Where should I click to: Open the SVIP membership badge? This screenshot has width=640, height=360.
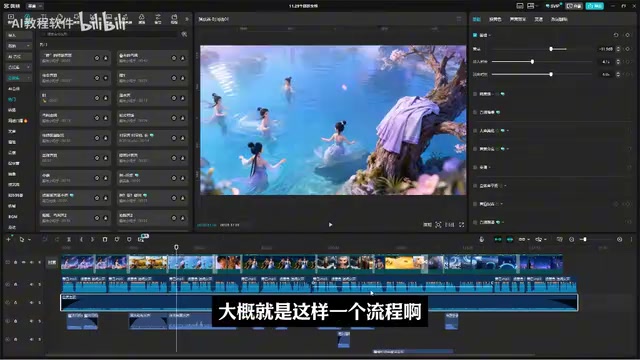pos(554,6)
